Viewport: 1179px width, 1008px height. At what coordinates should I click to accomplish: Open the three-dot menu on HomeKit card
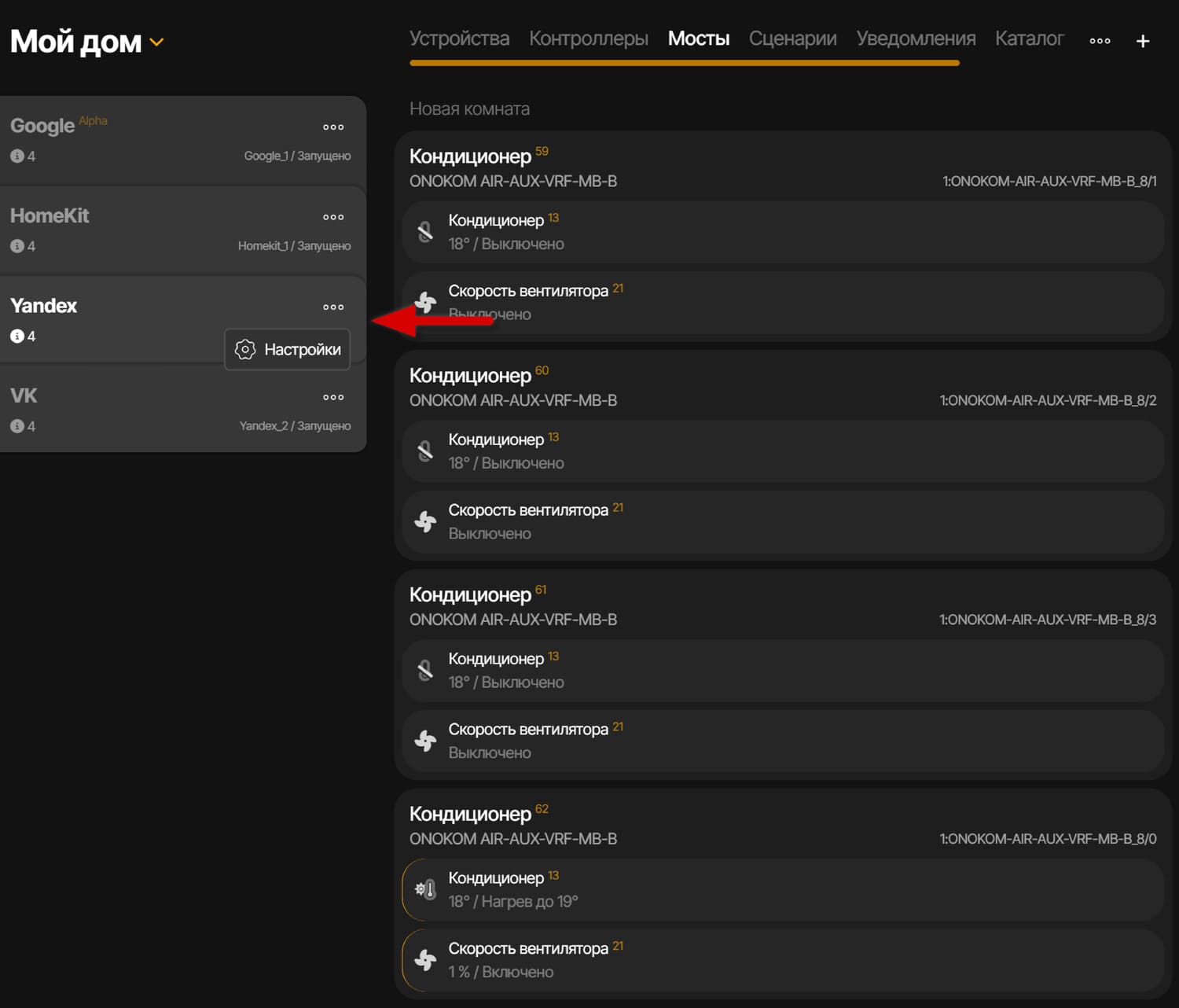(x=333, y=217)
